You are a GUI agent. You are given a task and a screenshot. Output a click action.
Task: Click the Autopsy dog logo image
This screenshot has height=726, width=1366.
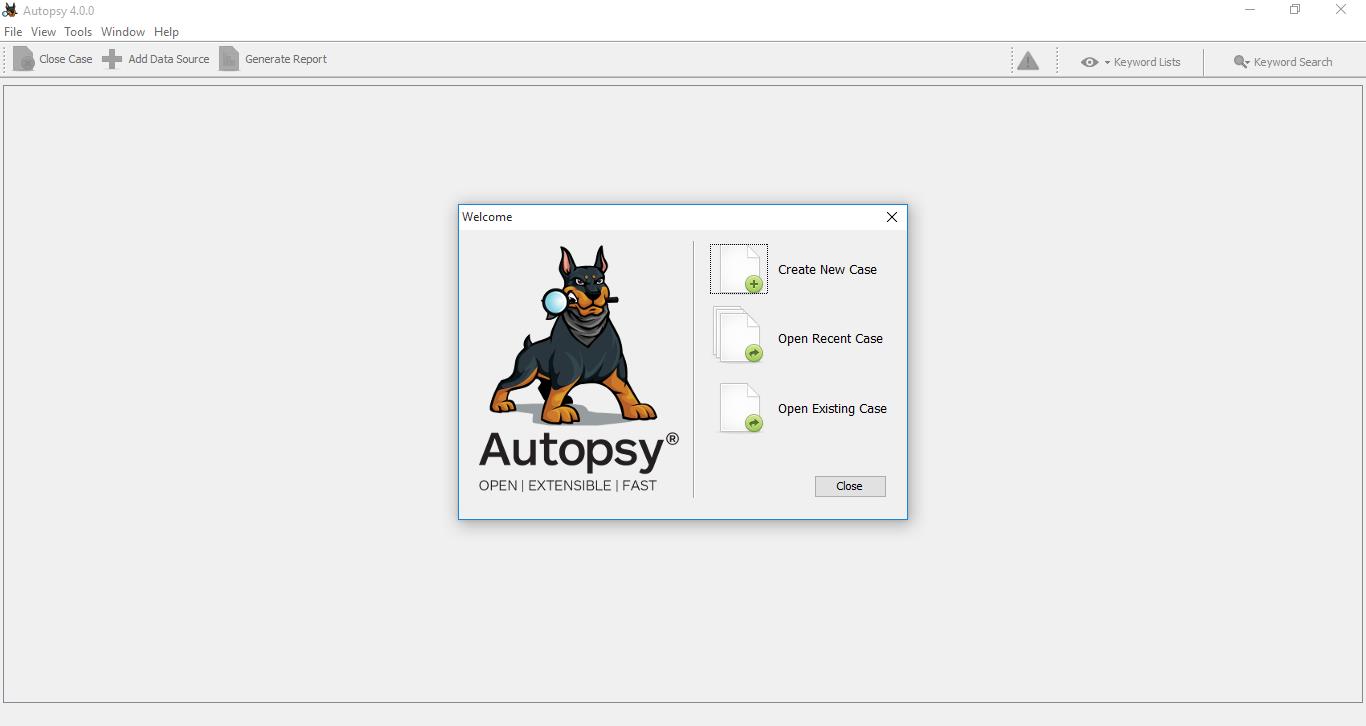click(x=573, y=335)
